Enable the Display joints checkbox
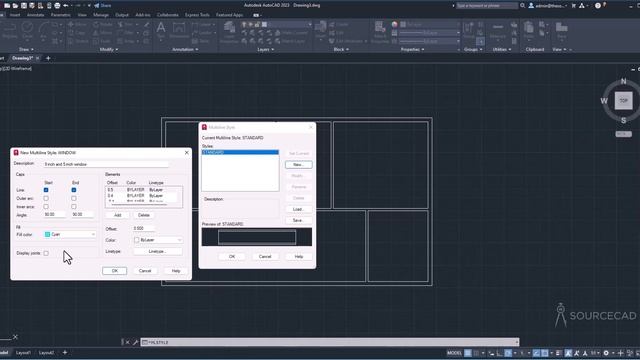 coord(46,253)
